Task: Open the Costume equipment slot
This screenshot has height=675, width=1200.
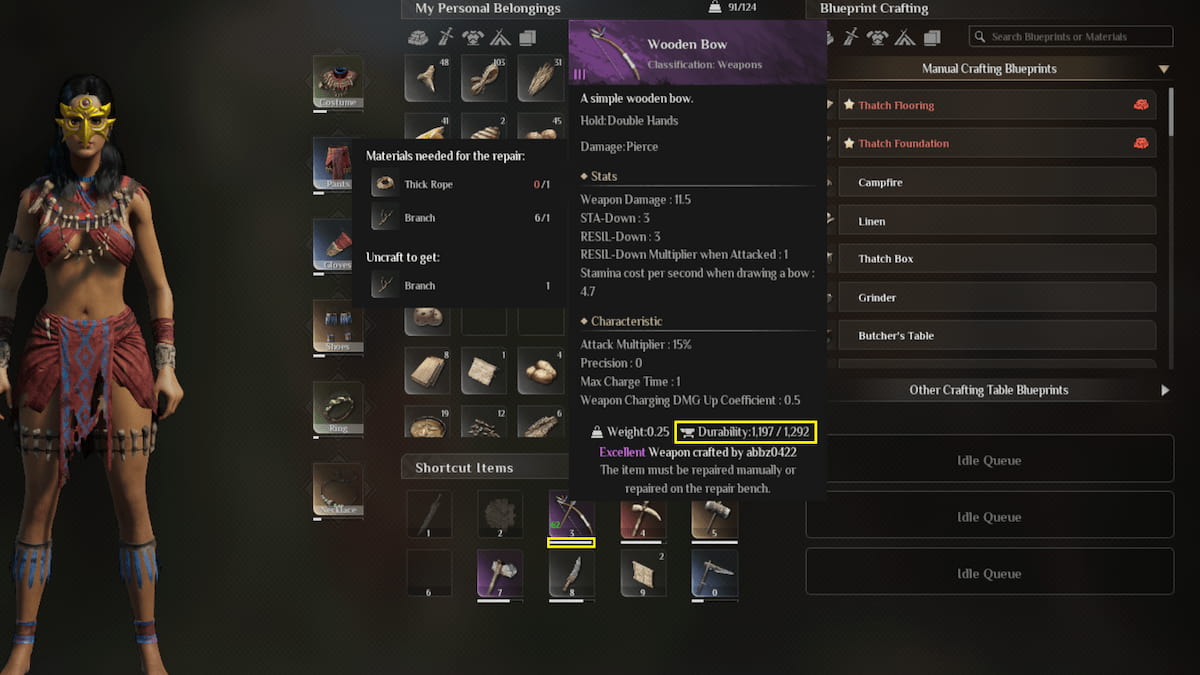Action: click(338, 82)
